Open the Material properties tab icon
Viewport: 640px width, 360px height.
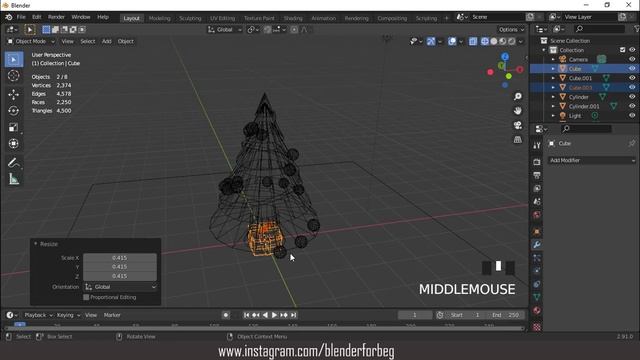(537, 310)
